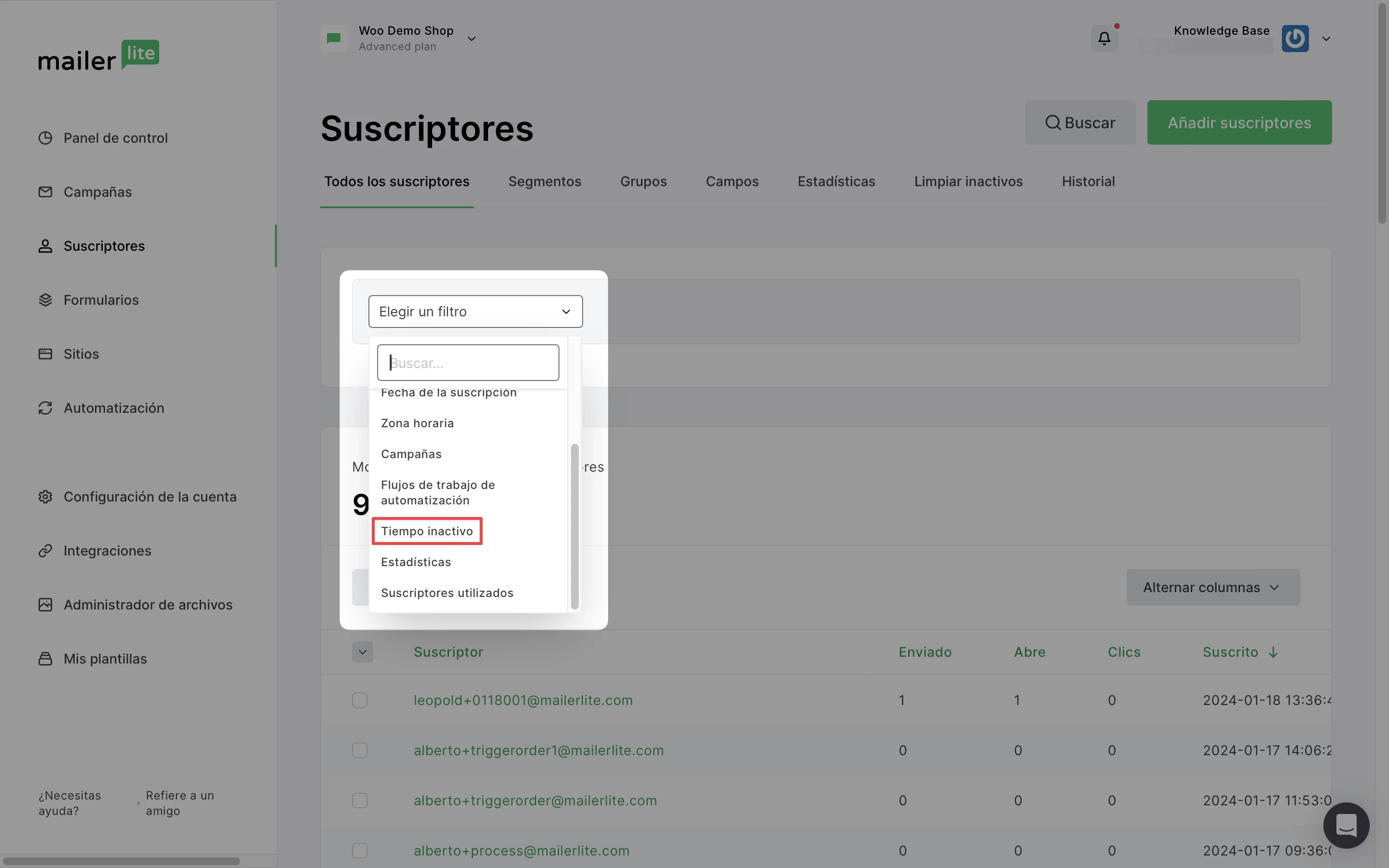
Task: Switch to the Segmentos tab
Action: (544, 181)
